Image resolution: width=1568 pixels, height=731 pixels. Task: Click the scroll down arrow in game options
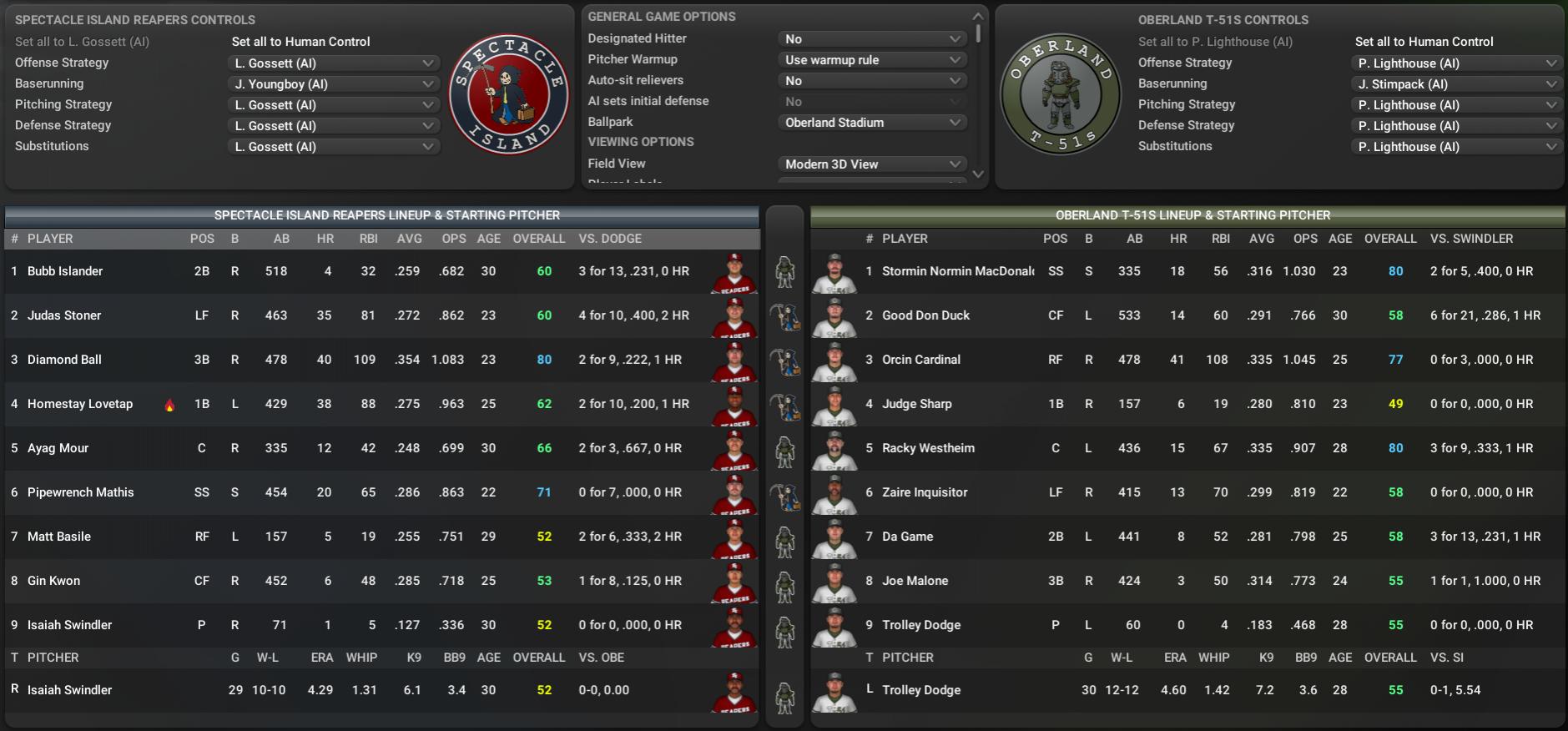tap(979, 174)
